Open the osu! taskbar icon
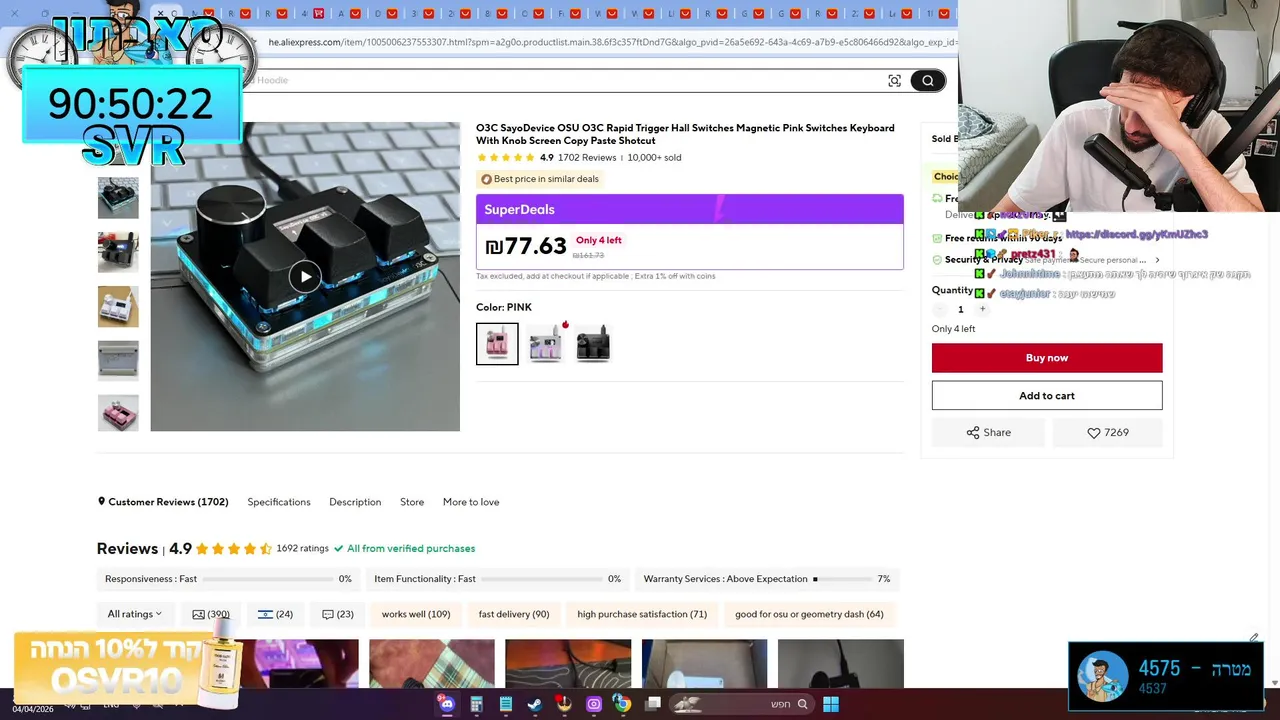The image size is (1280, 720). [x=564, y=704]
